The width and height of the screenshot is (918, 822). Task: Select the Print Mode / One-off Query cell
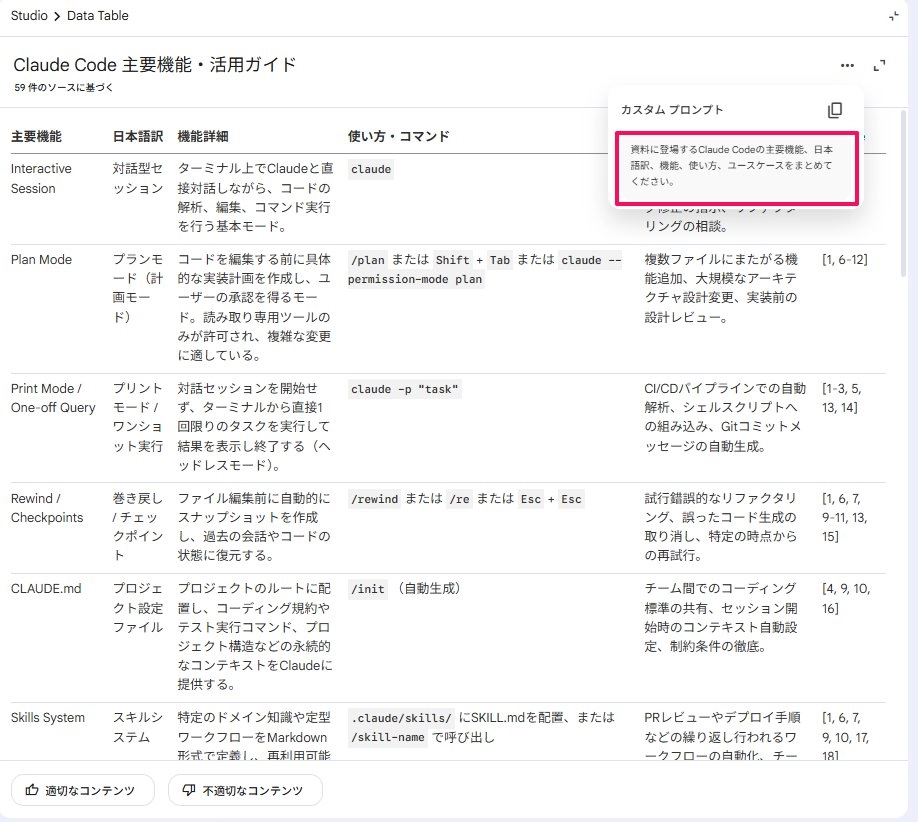[x=53, y=398]
